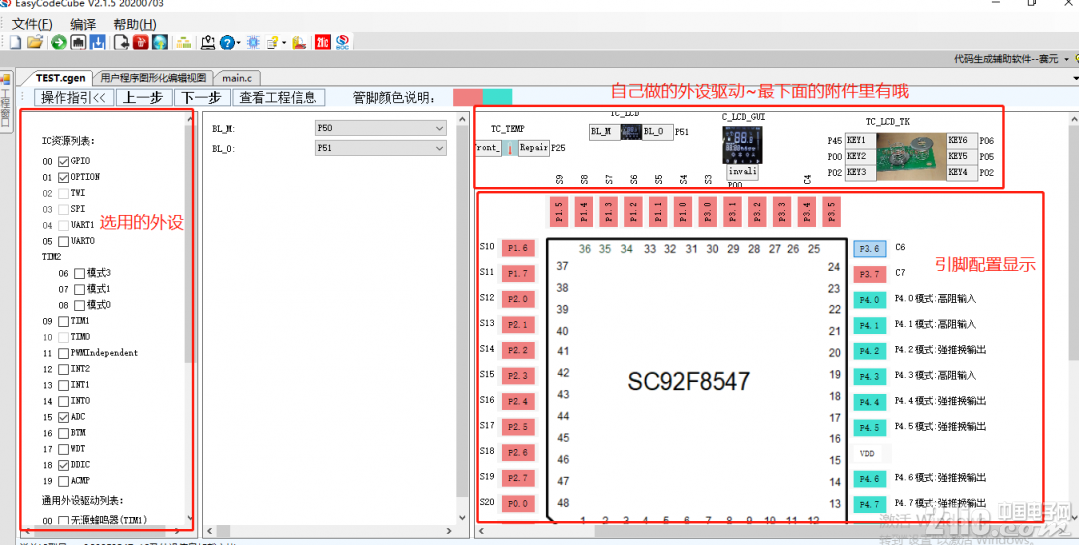This screenshot has width=1079, height=545.
Task: Click the KEY1 touch key button
Action: click(860, 140)
